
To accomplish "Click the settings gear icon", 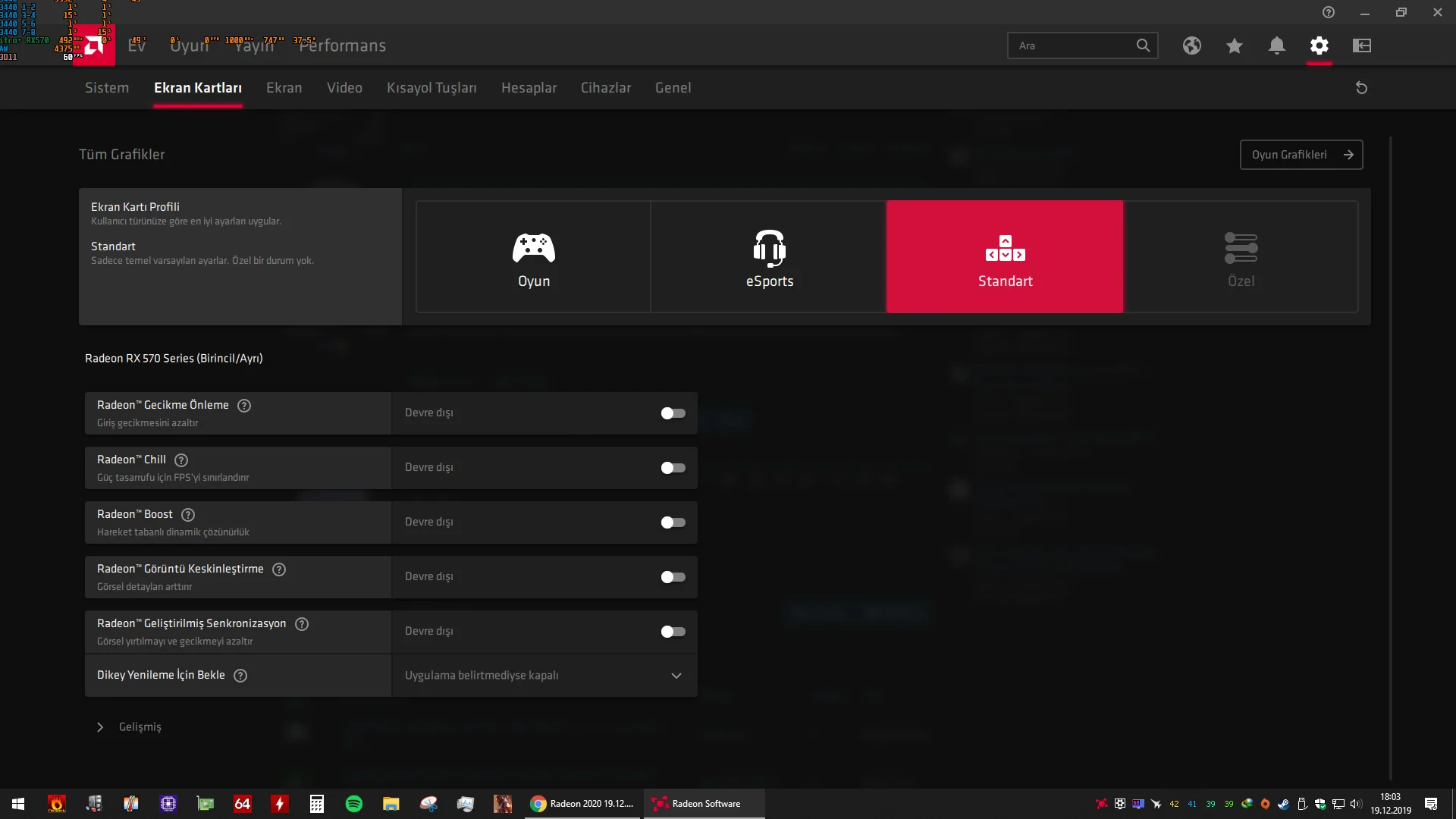I will point(1319,45).
